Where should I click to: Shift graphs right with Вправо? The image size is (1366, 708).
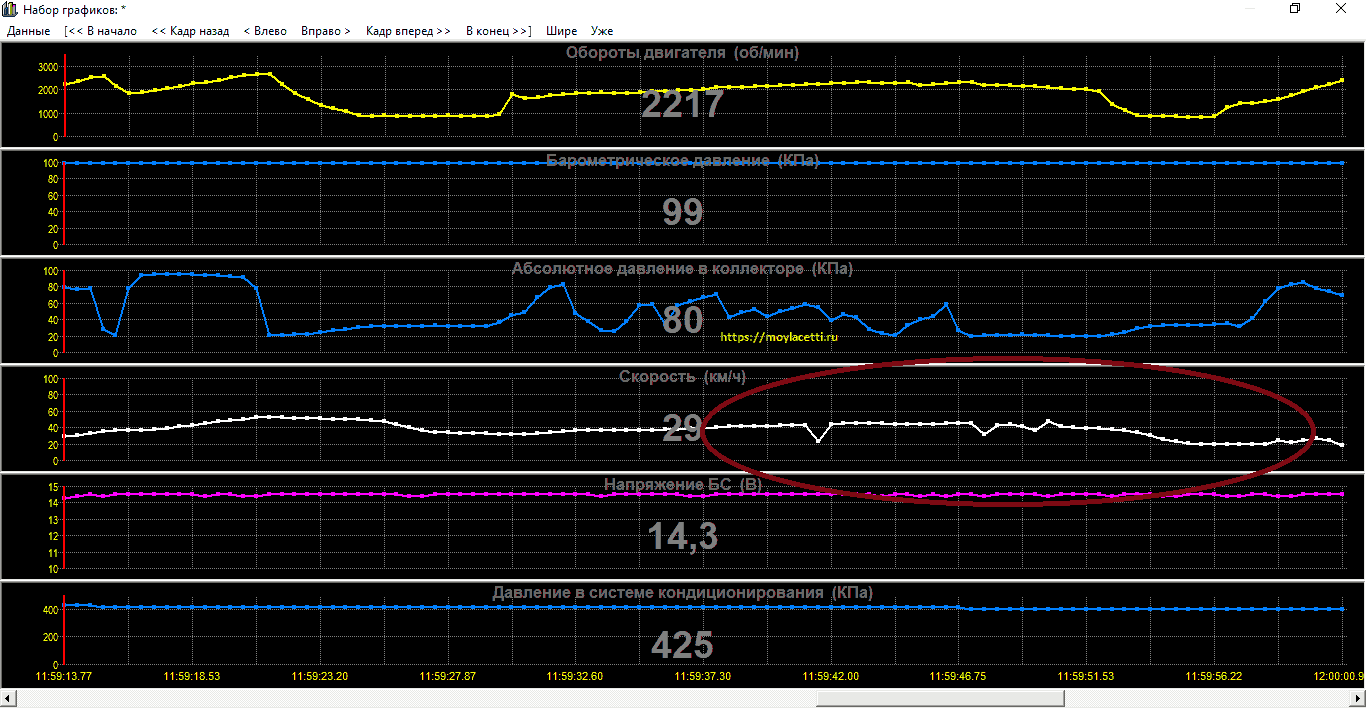(325, 31)
